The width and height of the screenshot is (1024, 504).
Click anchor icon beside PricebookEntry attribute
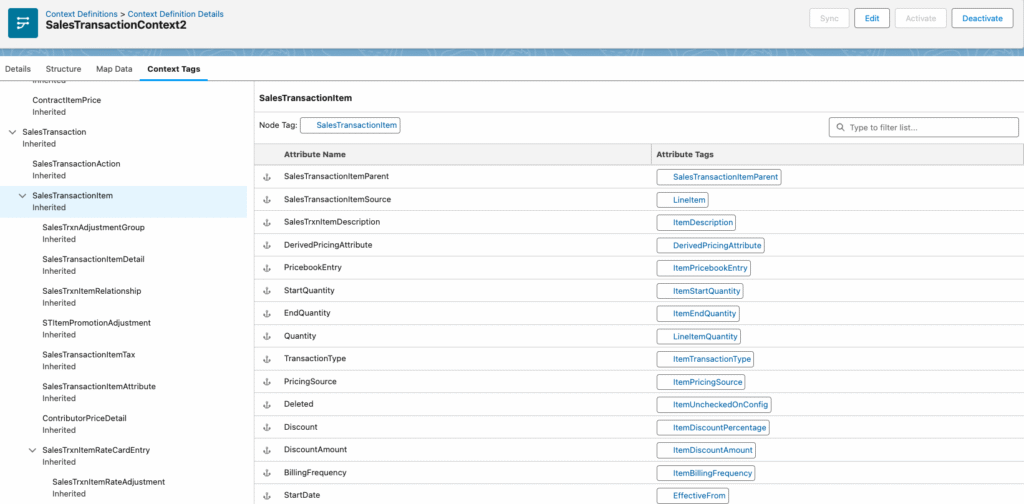tap(267, 268)
